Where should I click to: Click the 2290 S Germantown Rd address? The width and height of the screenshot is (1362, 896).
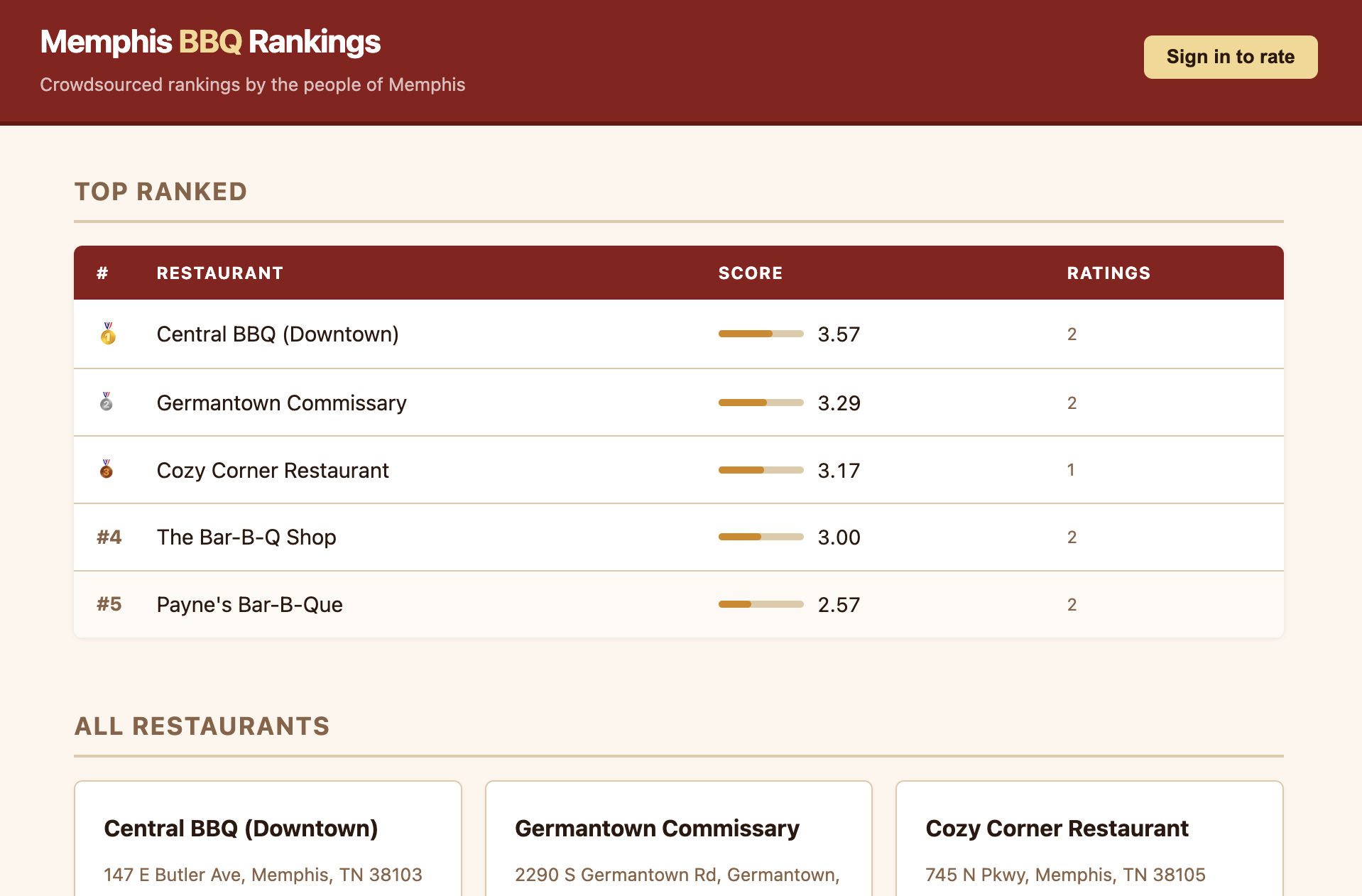[677, 875]
